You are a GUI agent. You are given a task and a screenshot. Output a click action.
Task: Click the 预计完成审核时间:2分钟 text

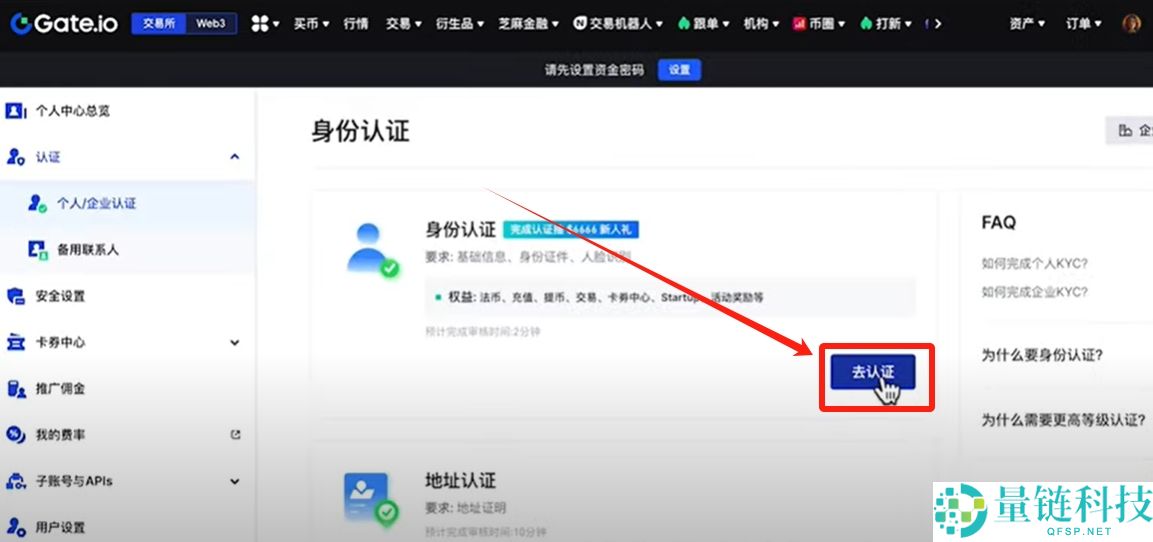(482, 332)
